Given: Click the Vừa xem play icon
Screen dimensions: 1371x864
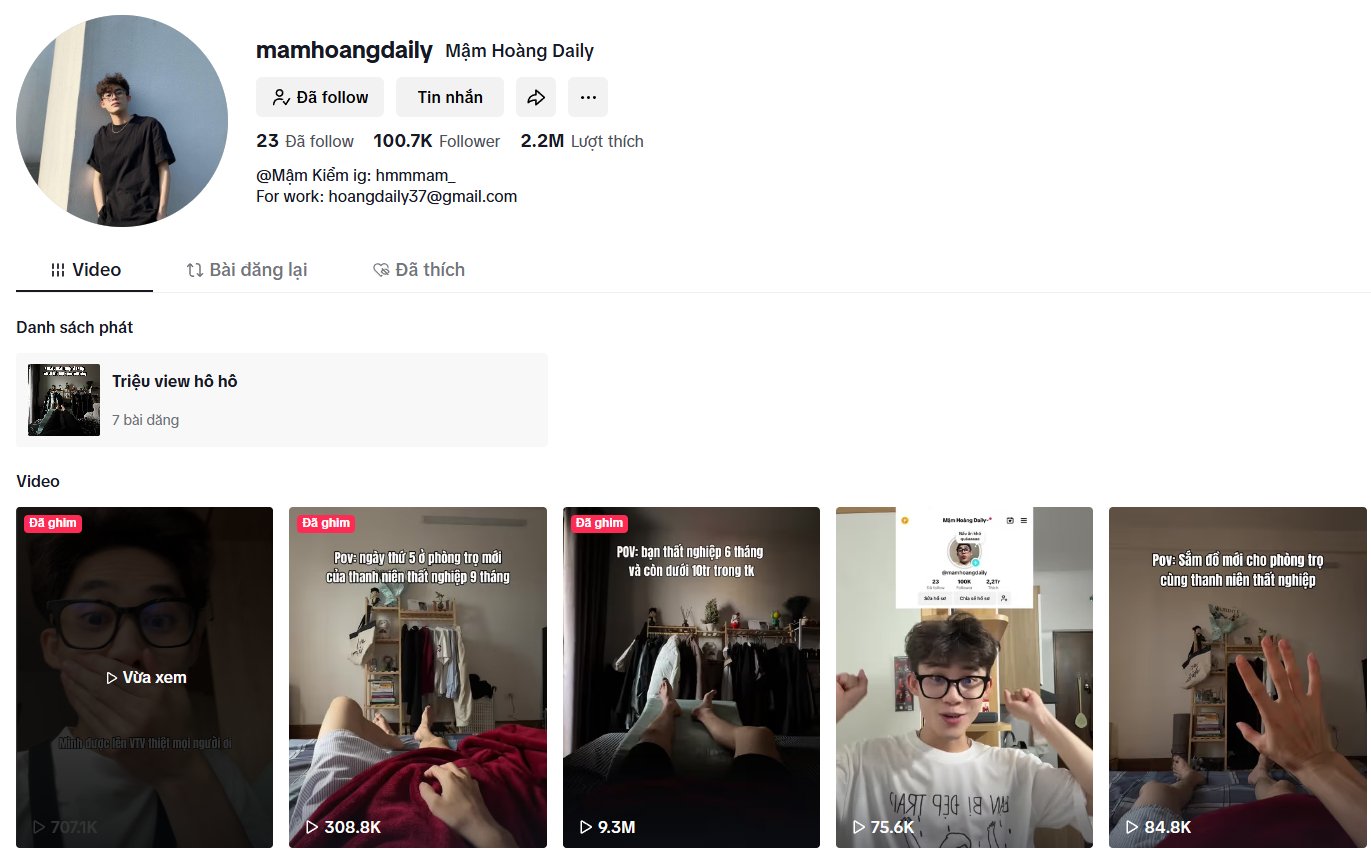Looking at the screenshot, I should [x=112, y=678].
